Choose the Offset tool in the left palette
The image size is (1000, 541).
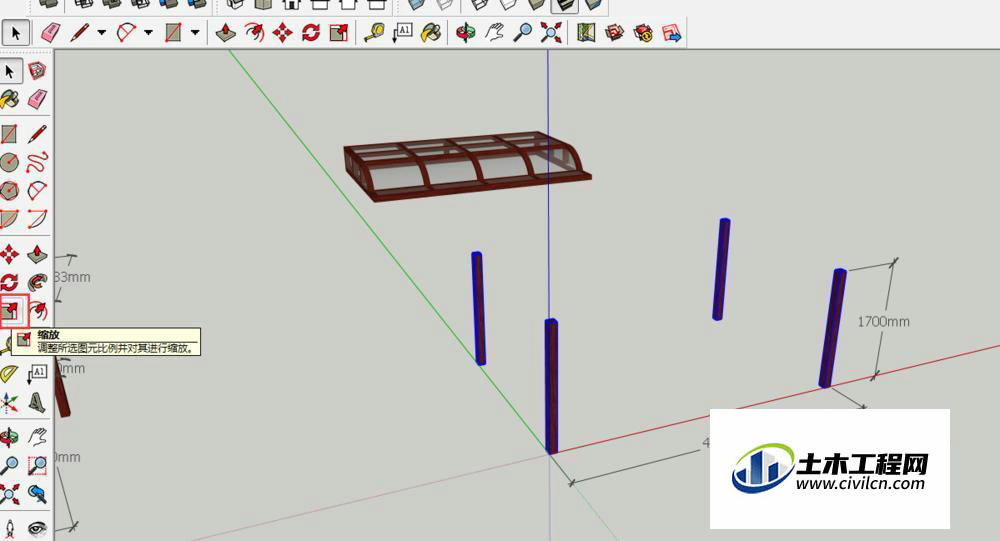point(38,311)
